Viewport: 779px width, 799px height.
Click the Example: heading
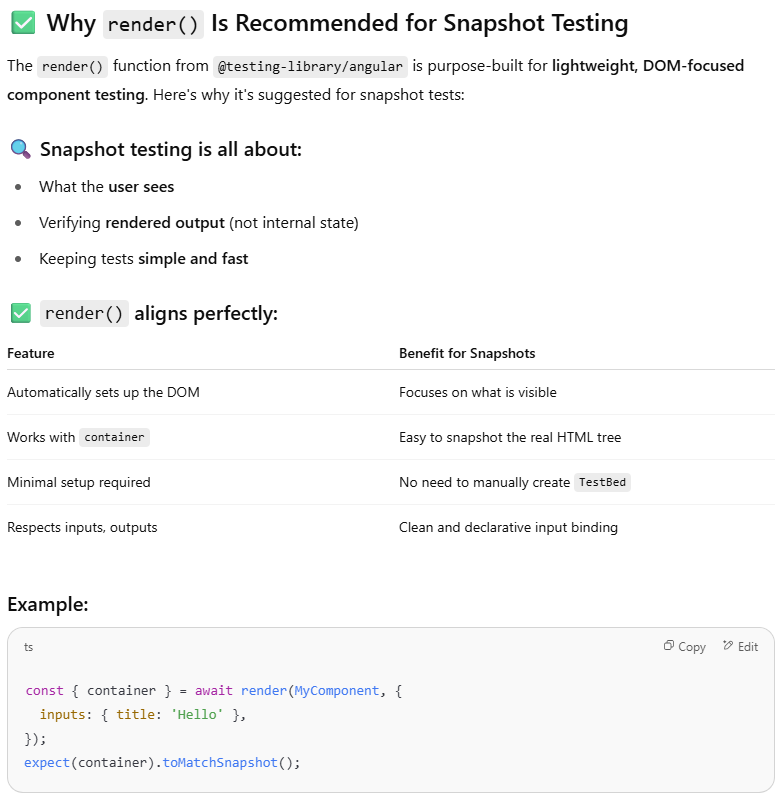48,604
